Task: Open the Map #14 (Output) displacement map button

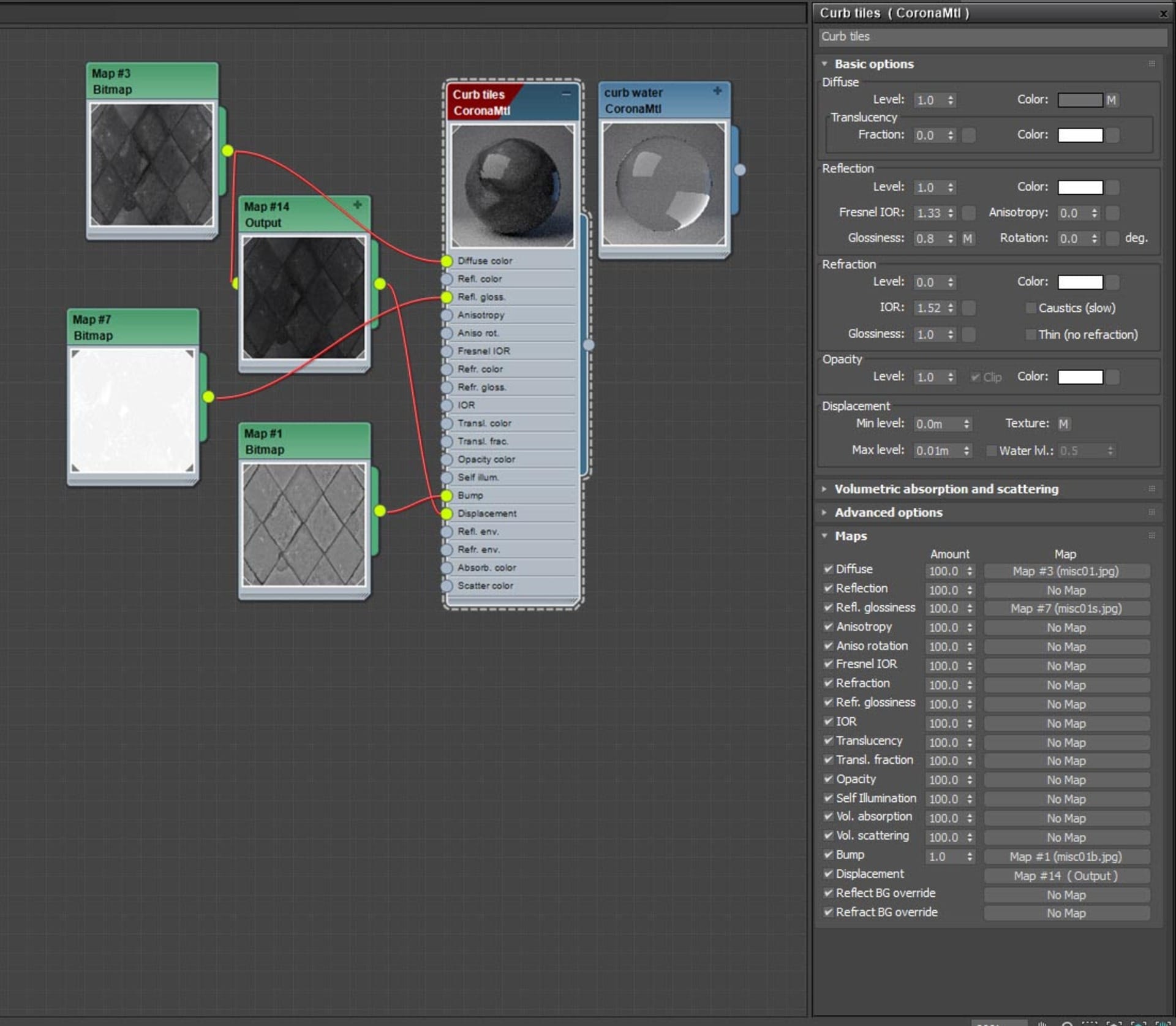Action: pos(1066,876)
